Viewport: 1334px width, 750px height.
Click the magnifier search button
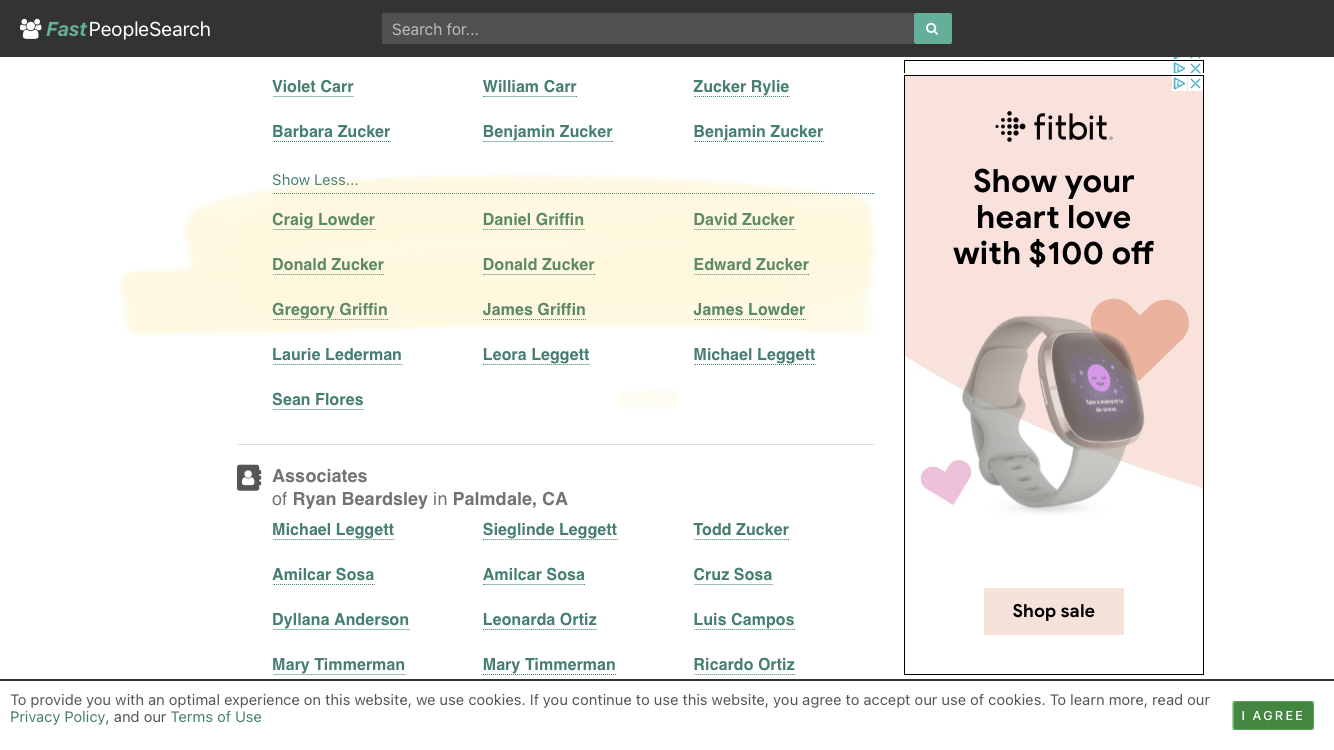pos(932,29)
